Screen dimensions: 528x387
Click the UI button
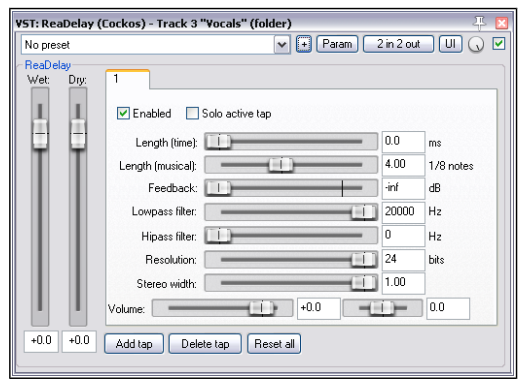click(450, 44)
